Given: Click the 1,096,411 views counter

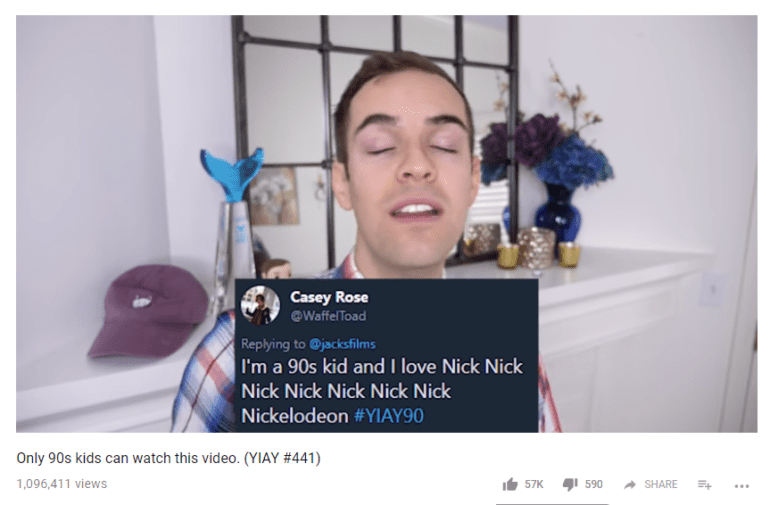Looking at the screenshot, I should point(61,484).
